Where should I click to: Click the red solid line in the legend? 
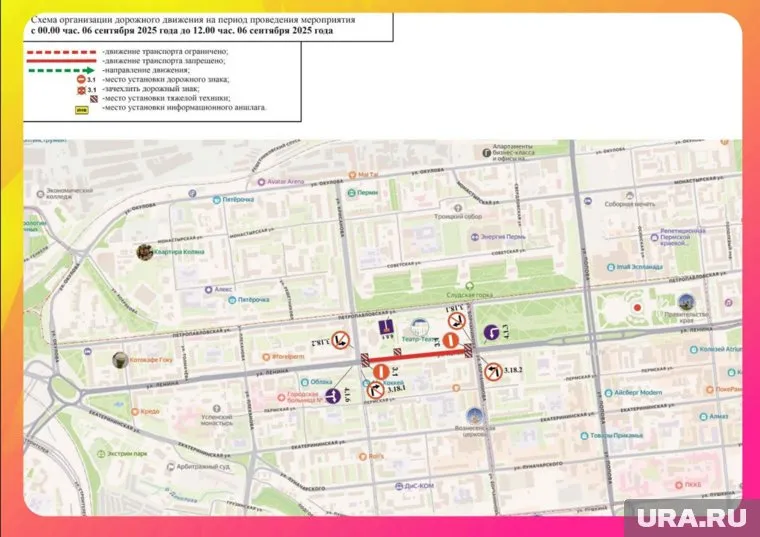(60, 61)
